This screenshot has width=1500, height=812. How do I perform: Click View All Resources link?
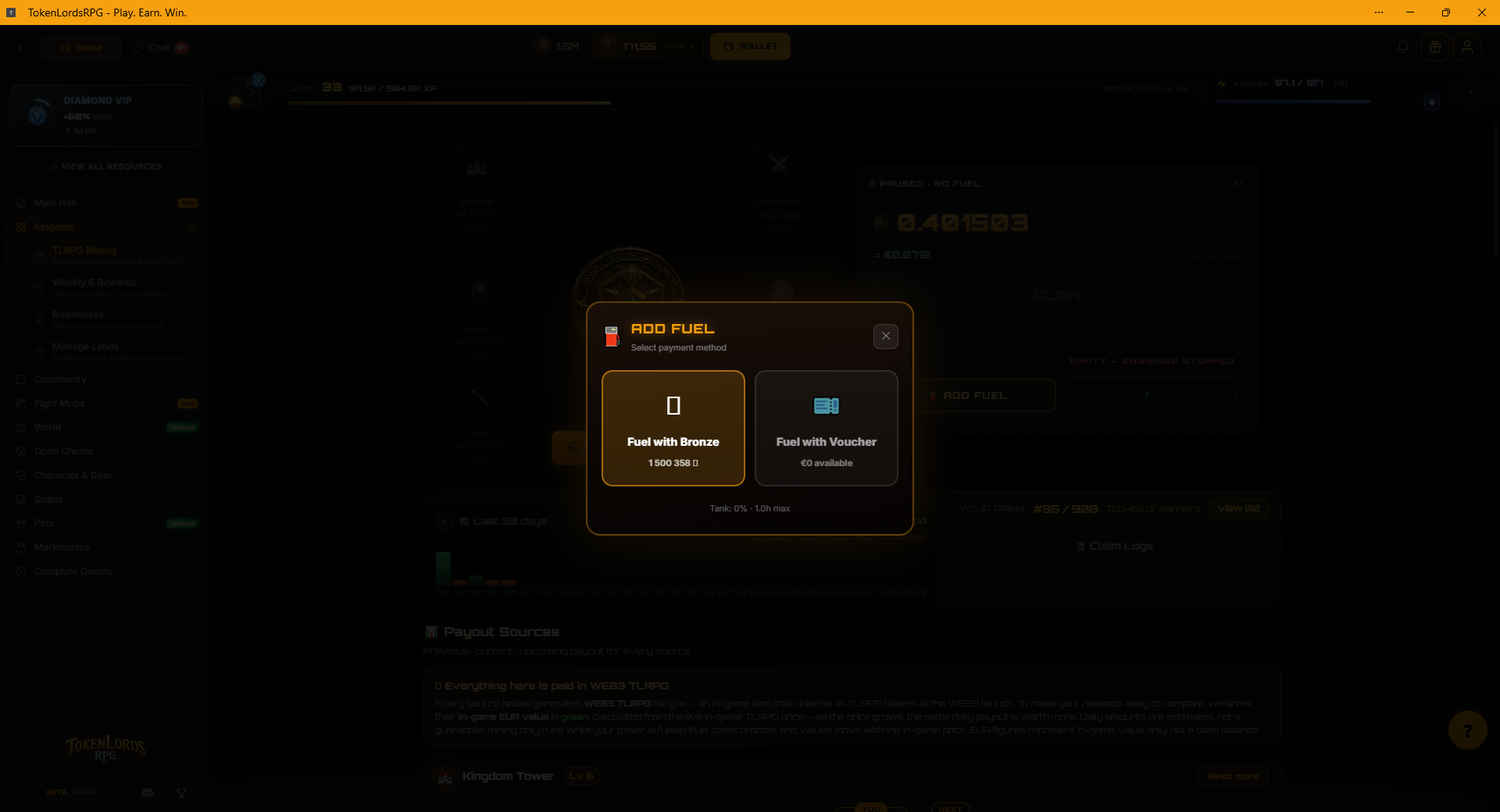point(106,166)
